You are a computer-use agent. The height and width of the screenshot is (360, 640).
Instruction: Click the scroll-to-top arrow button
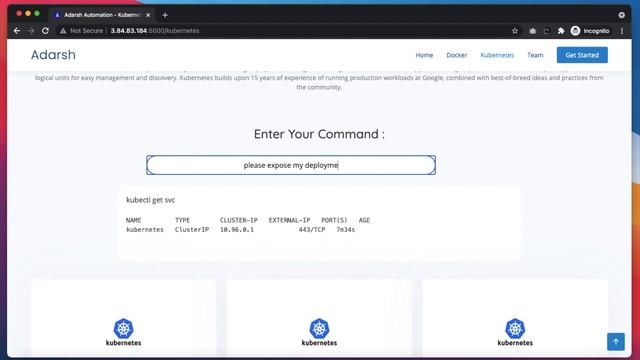(x=616, y=341)
